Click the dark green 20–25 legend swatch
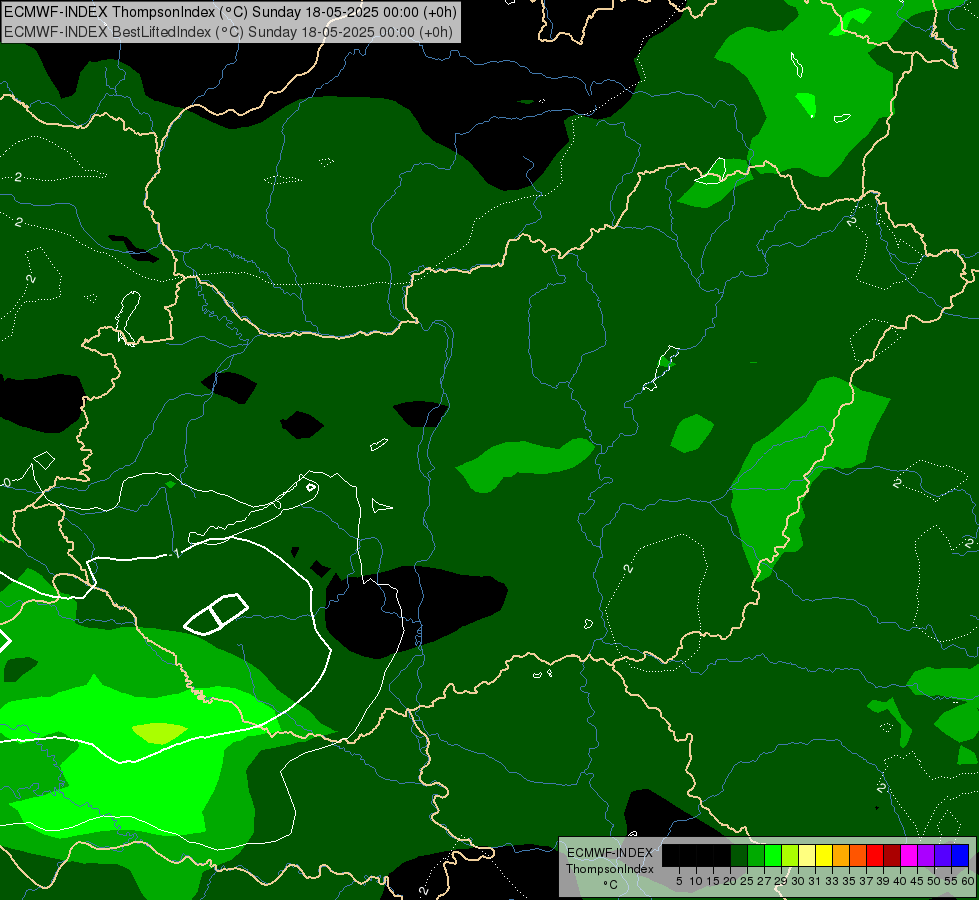This screenshot has width=979, height=900. [739, 855]
